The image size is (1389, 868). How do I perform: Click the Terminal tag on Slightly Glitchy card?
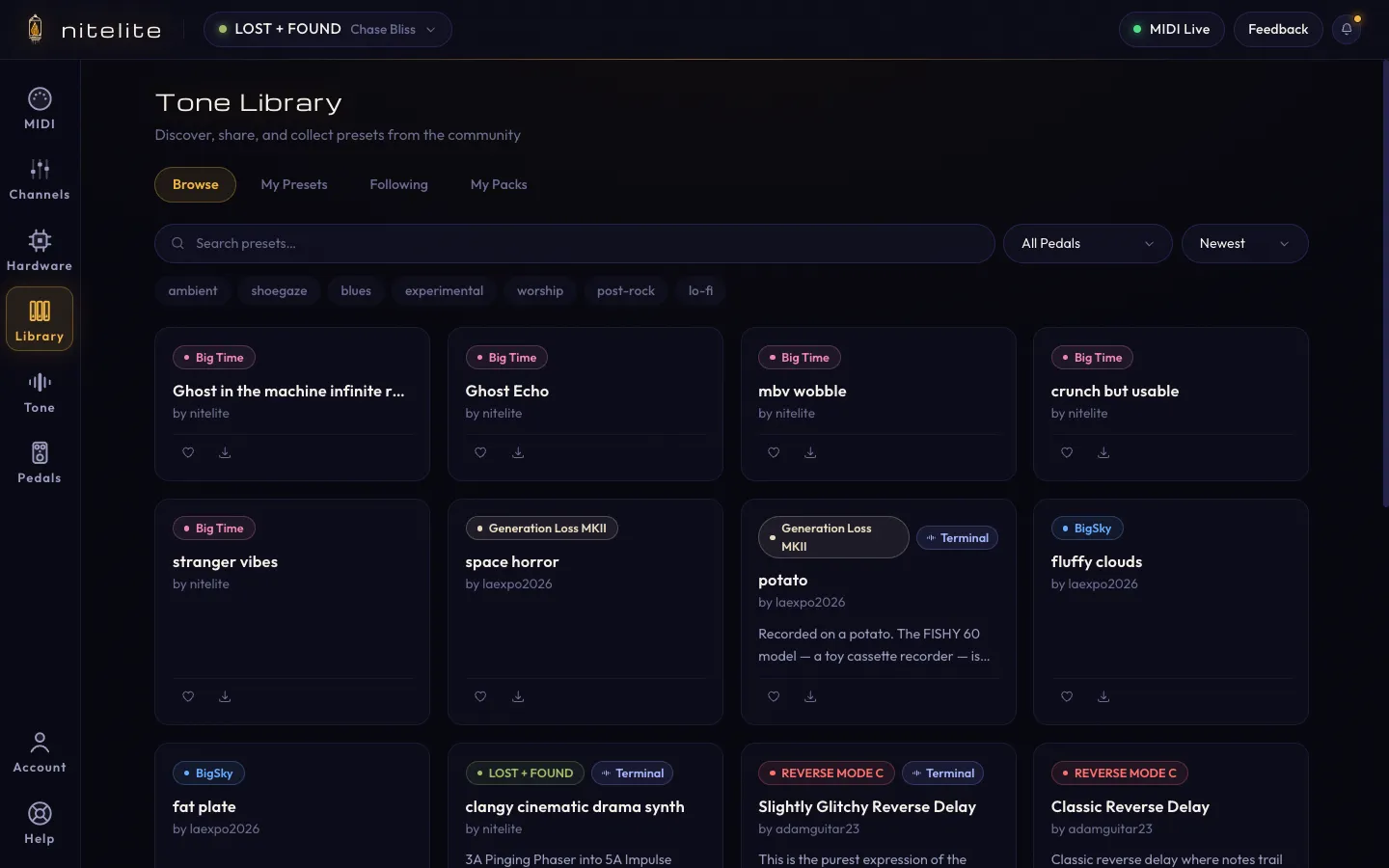(x=943, y=773)
